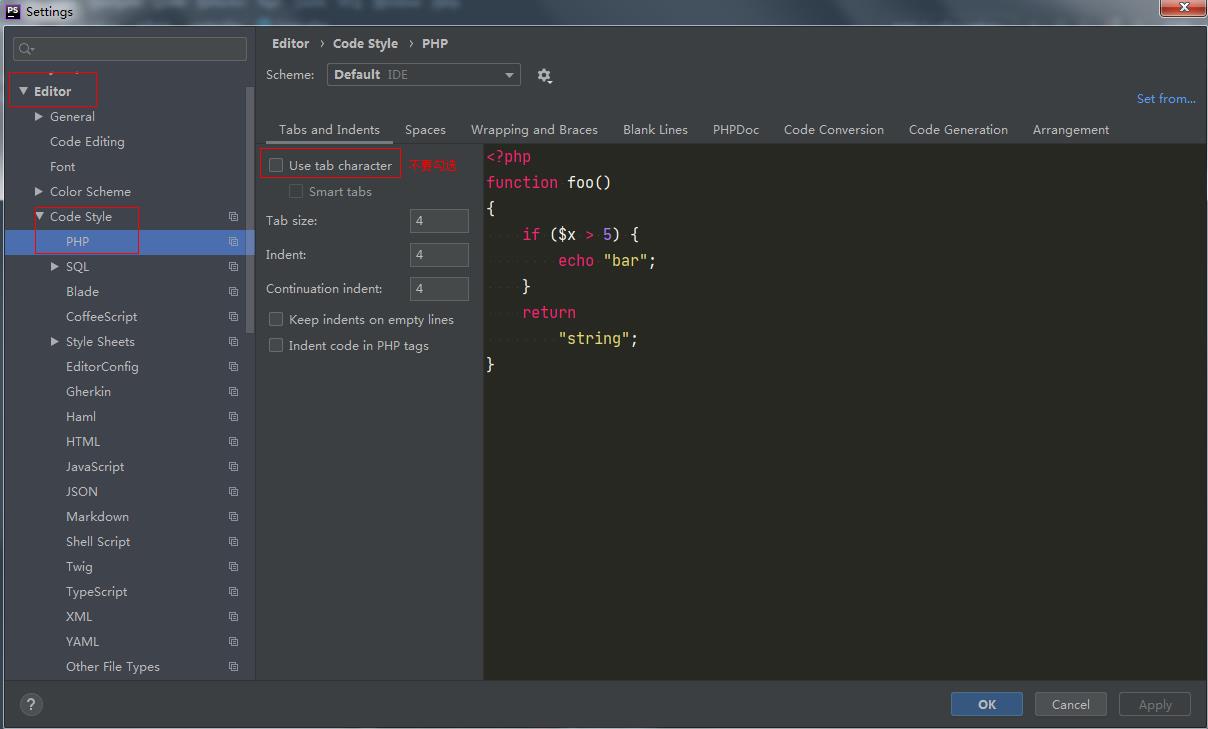
Task: Expand the Color Scheme node
Action: pos(39,192)
